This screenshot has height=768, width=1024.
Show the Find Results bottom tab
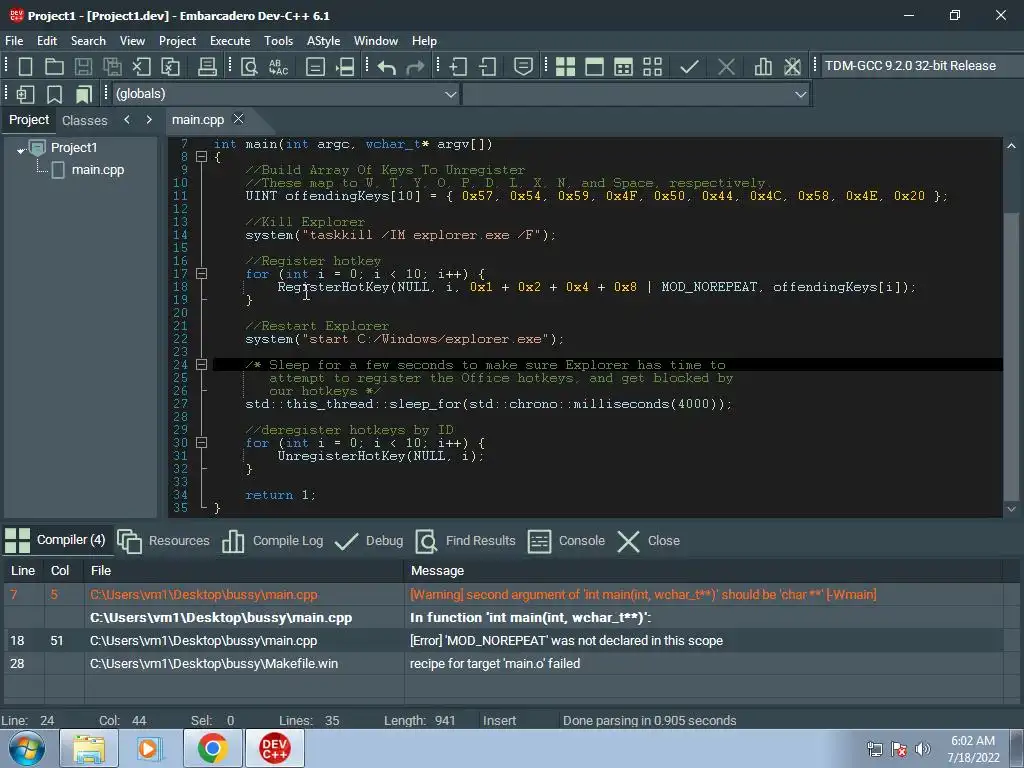[465, 541]
